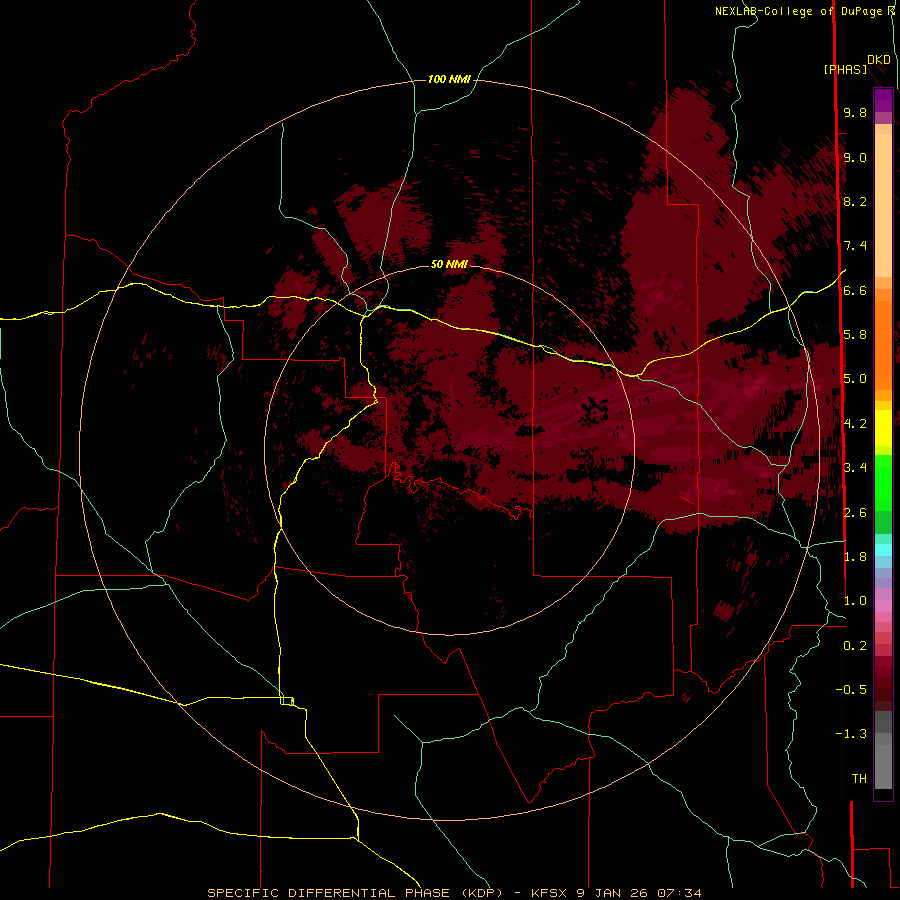Click the bright green band of the color bar
Viewport: 900px width, 900px height.
883,483
